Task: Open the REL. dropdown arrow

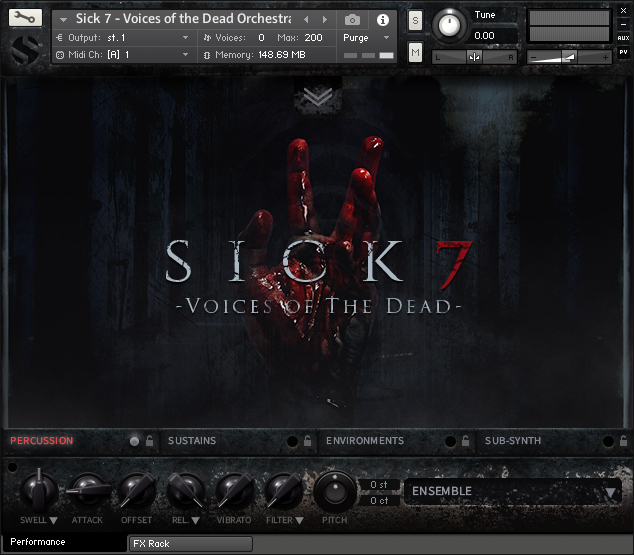Action: (x=196, y=521)
